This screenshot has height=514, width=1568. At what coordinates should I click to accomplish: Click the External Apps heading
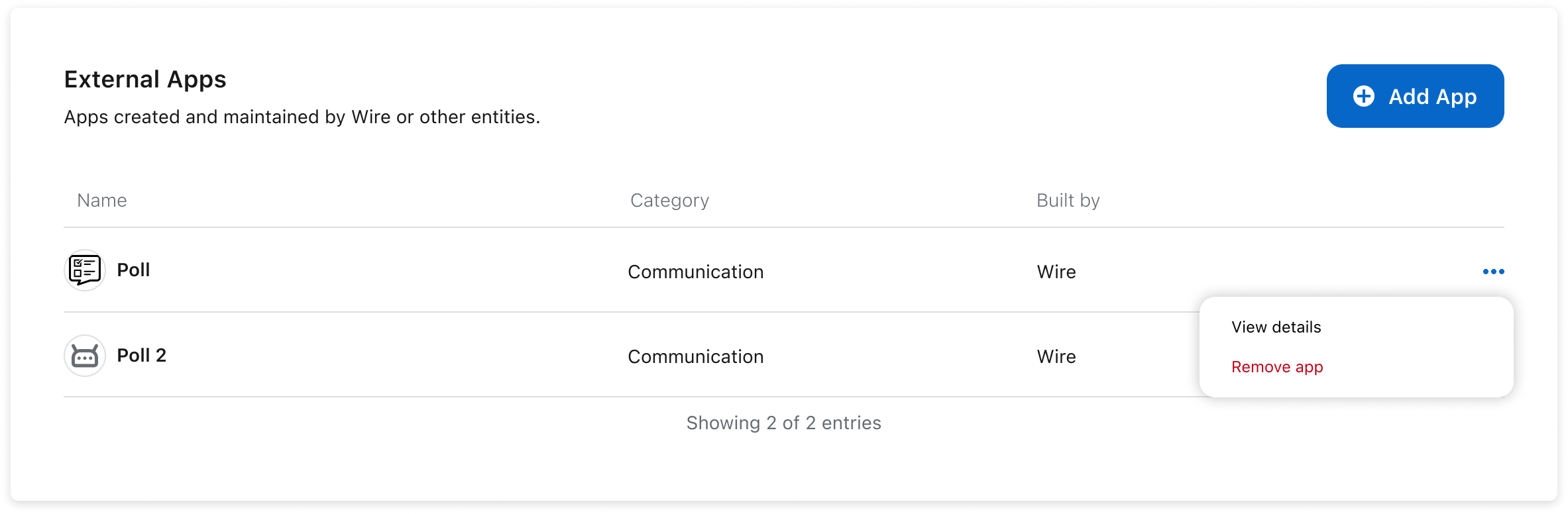click(x=145, y=79)
